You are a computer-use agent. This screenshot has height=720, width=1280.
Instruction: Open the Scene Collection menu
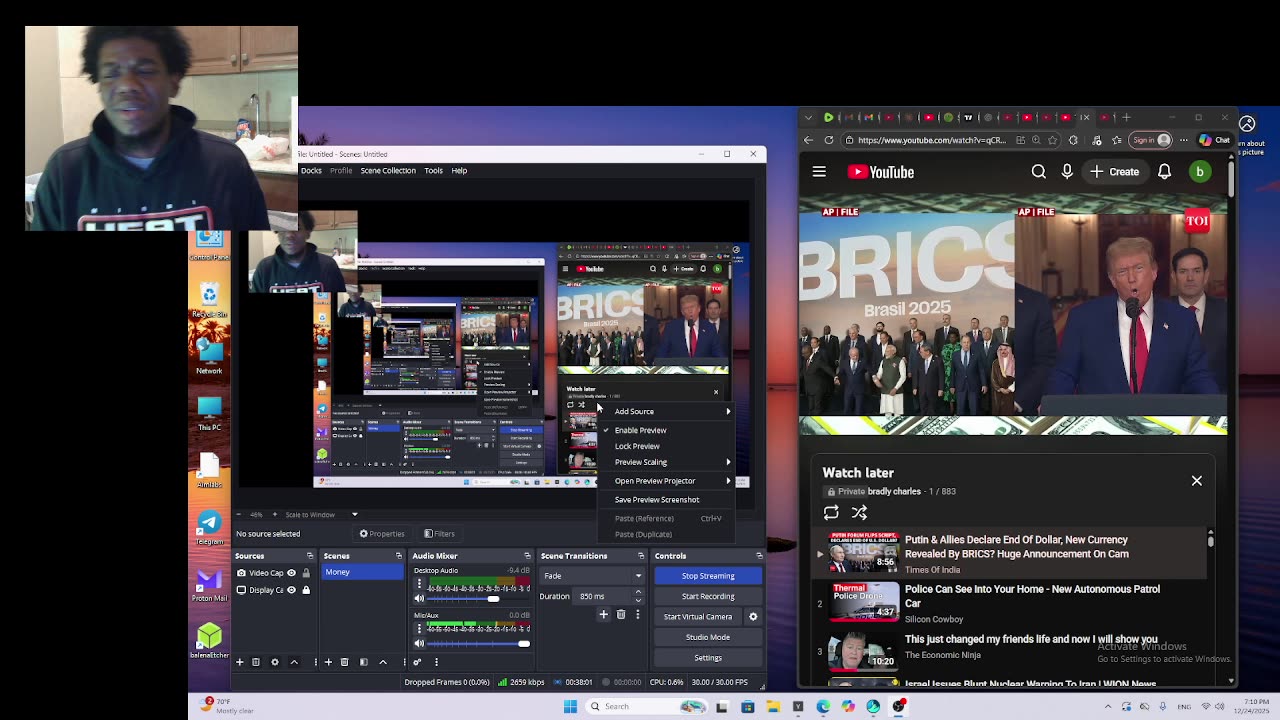point(388,170)
